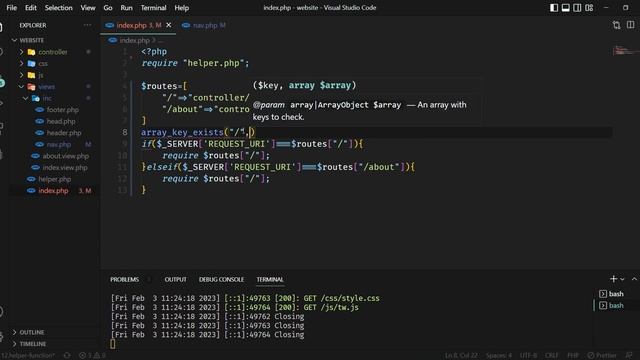Maximize the panel with the up chevron
Viewport: 640px width, 360px height.
click(634, 279)
